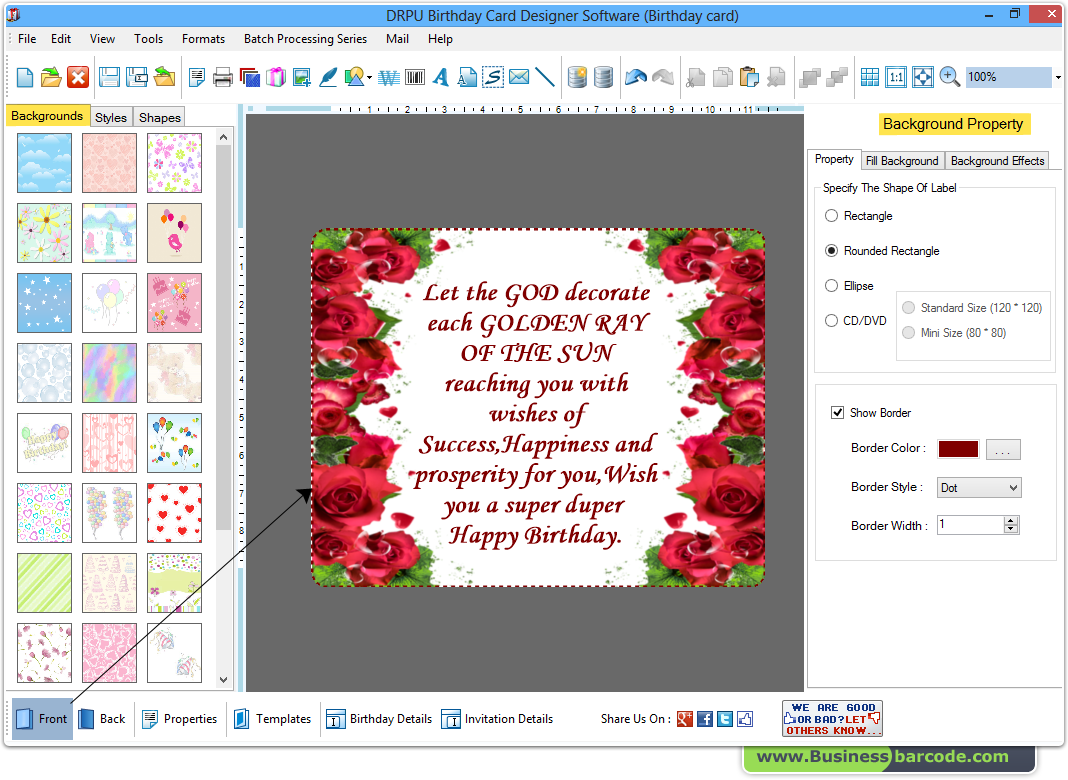Click the Border Color browse ... button
This screenshot has height=780, width=1068.
coord(1003,450)
